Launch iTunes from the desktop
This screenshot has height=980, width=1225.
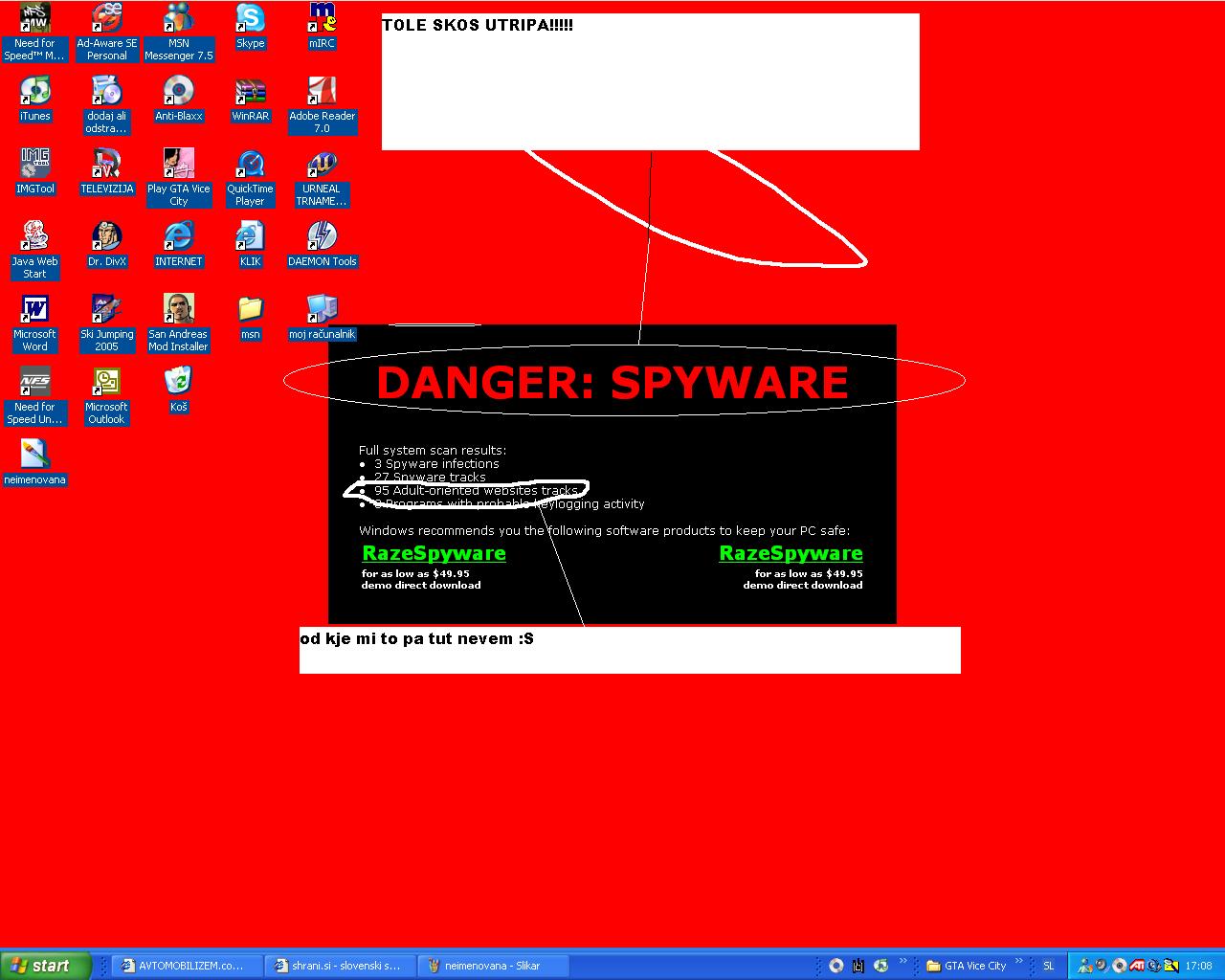click(34, 99)
